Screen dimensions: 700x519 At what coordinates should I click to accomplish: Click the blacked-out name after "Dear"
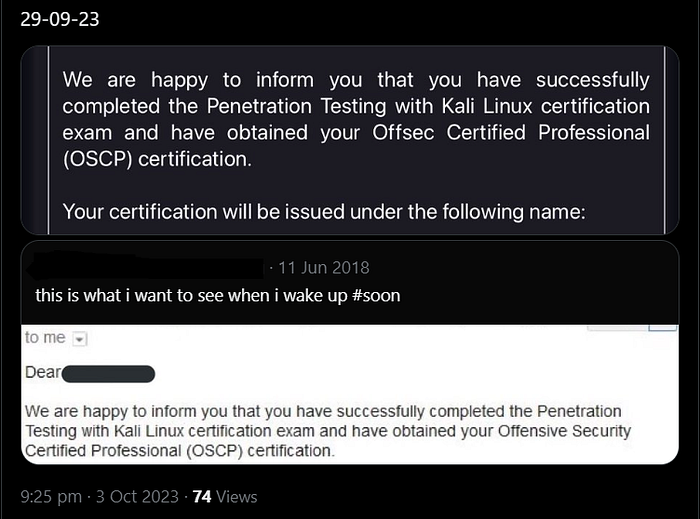110,374
